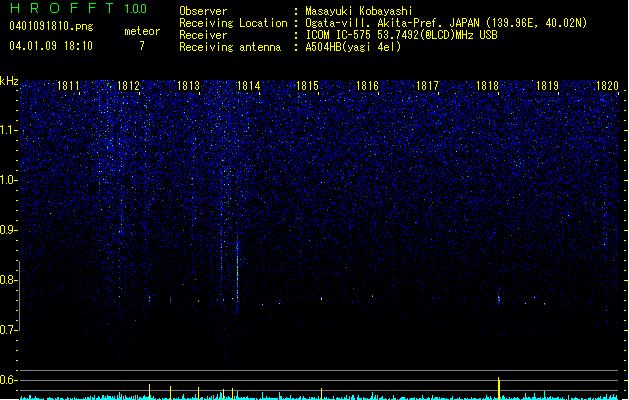Click the 1.1 kHz axis label
The height and width of the screenshot is (400, 629).
[9, 130]
